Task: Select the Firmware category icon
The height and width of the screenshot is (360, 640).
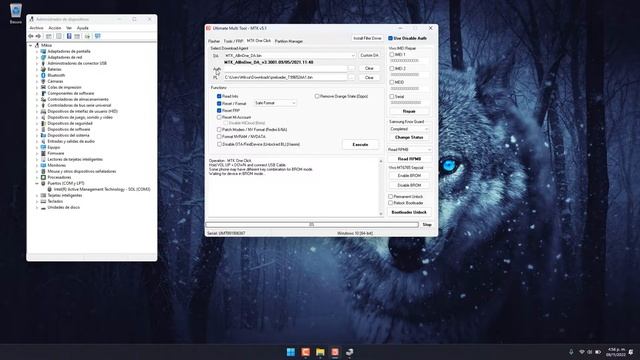Action: (43, 153)
